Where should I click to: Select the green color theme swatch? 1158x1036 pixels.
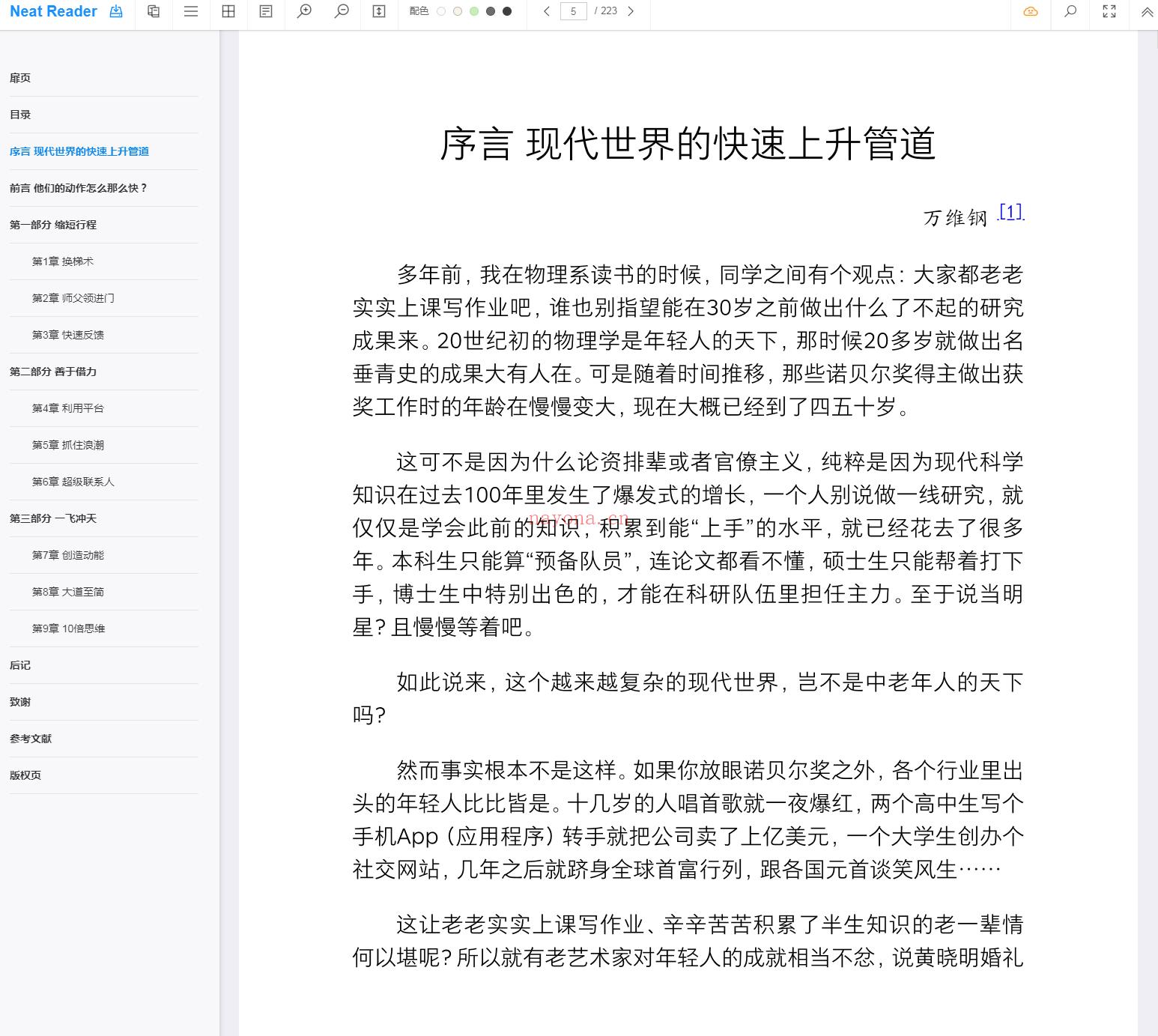474,11
